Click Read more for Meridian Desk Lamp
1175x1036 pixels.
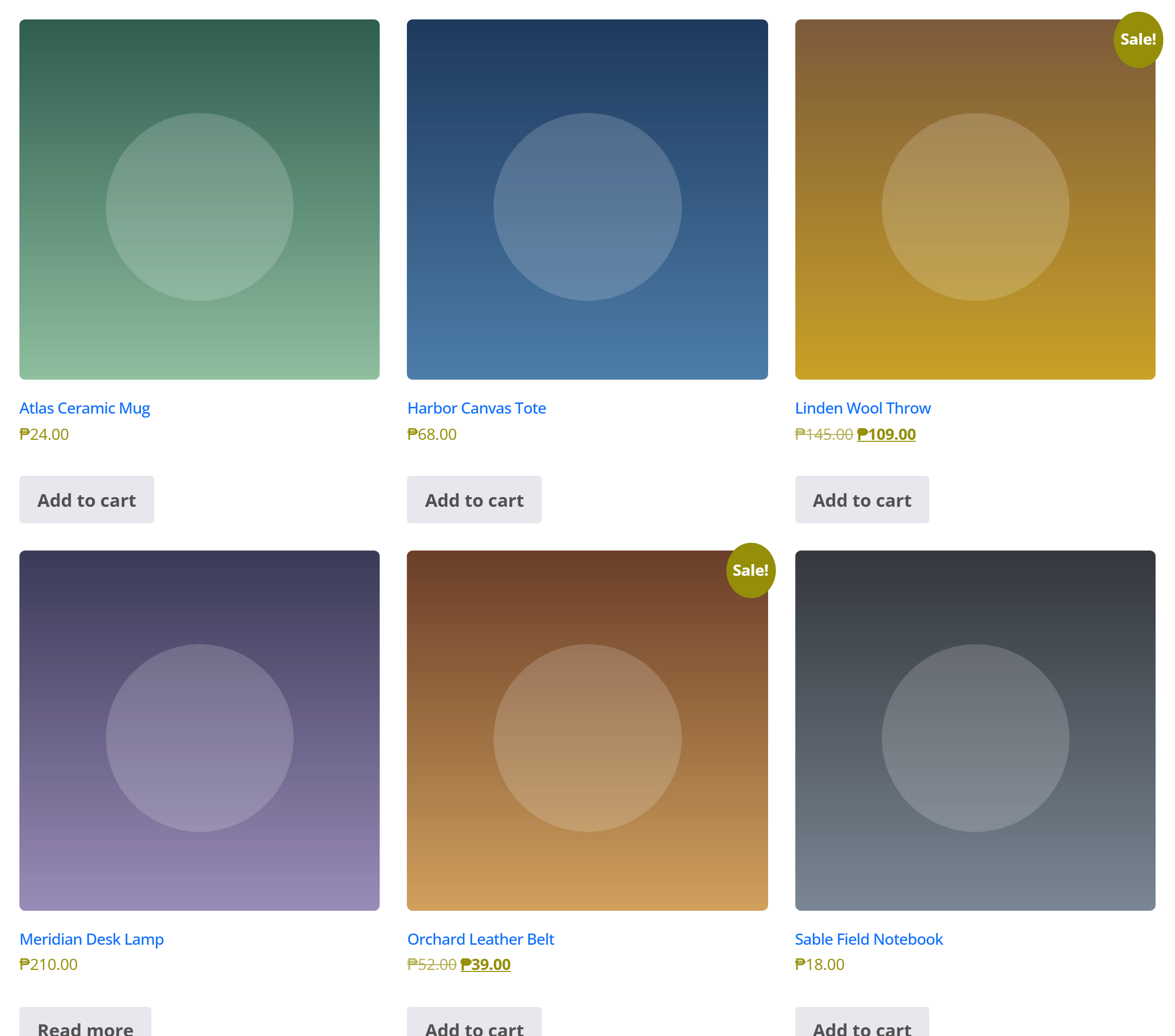tap(85, 1022)
